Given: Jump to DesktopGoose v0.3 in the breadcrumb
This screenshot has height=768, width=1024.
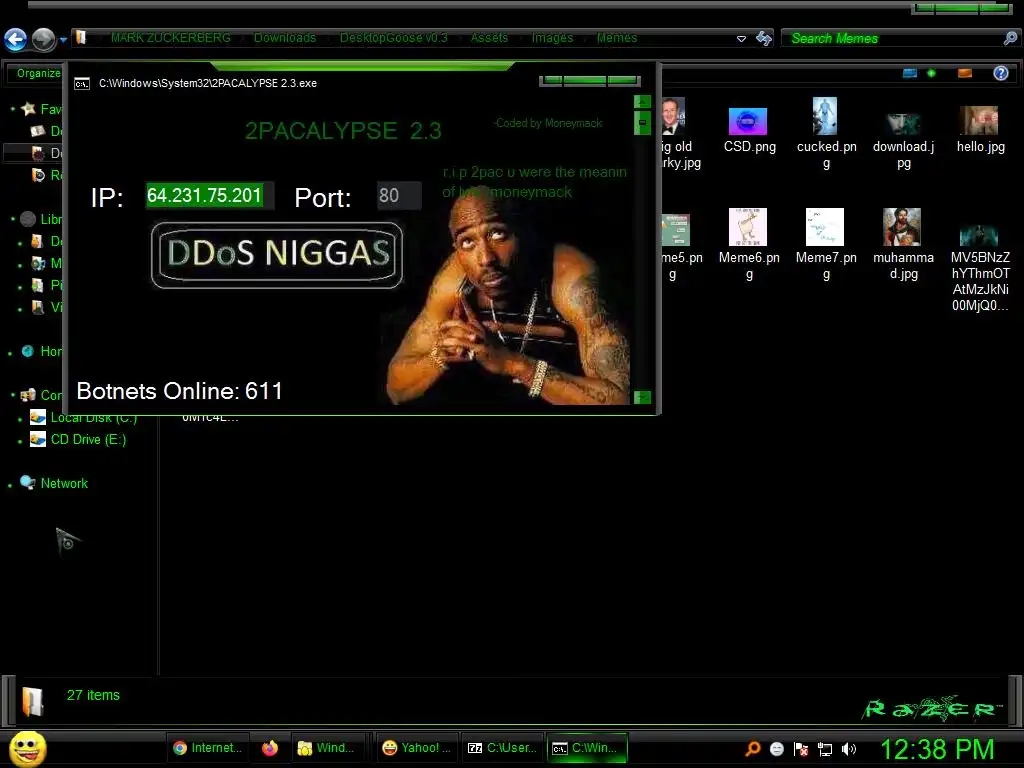Looking at the screenshot, I should pos(394,38).
